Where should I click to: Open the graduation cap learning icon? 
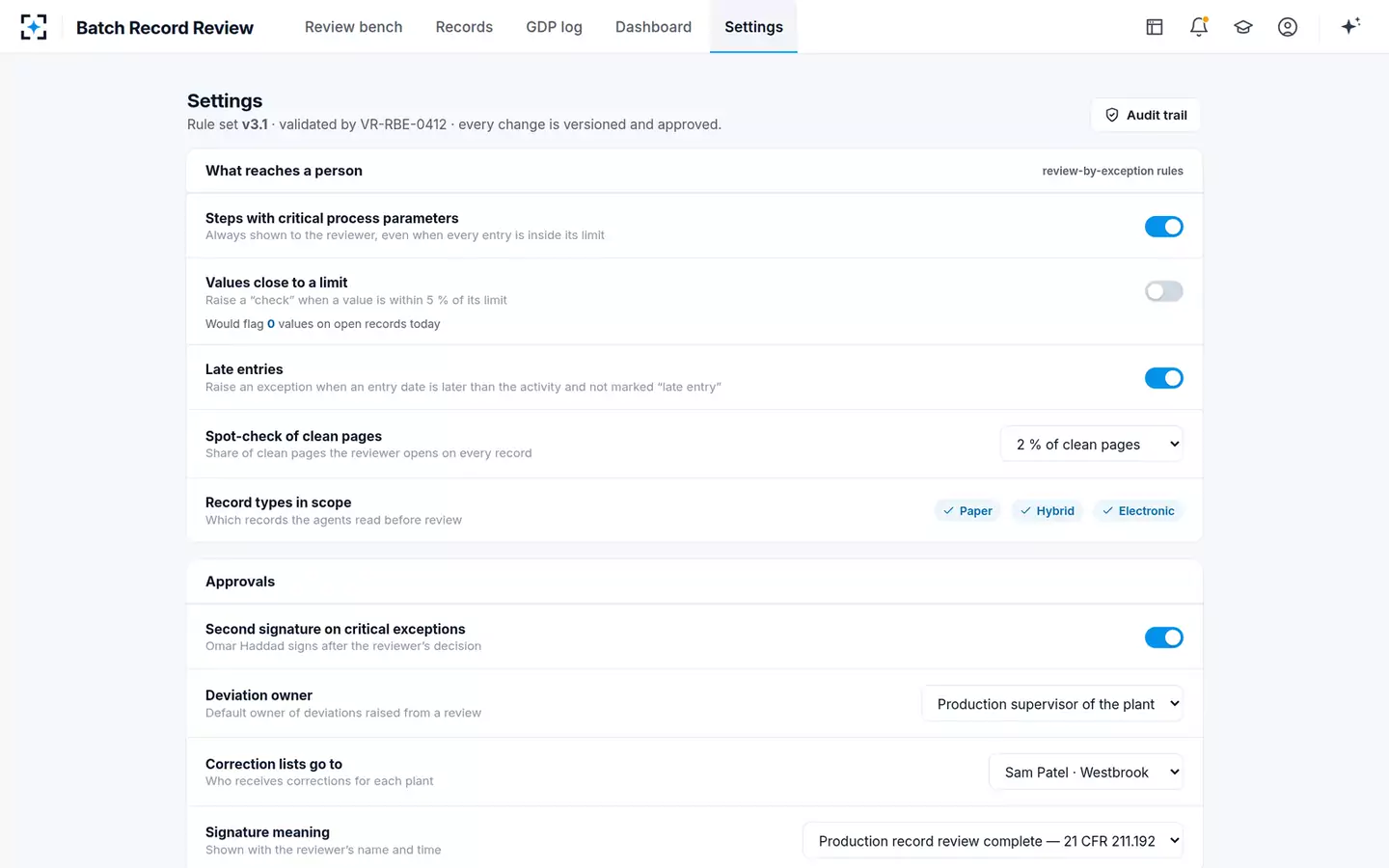(x=1243, y=27)
